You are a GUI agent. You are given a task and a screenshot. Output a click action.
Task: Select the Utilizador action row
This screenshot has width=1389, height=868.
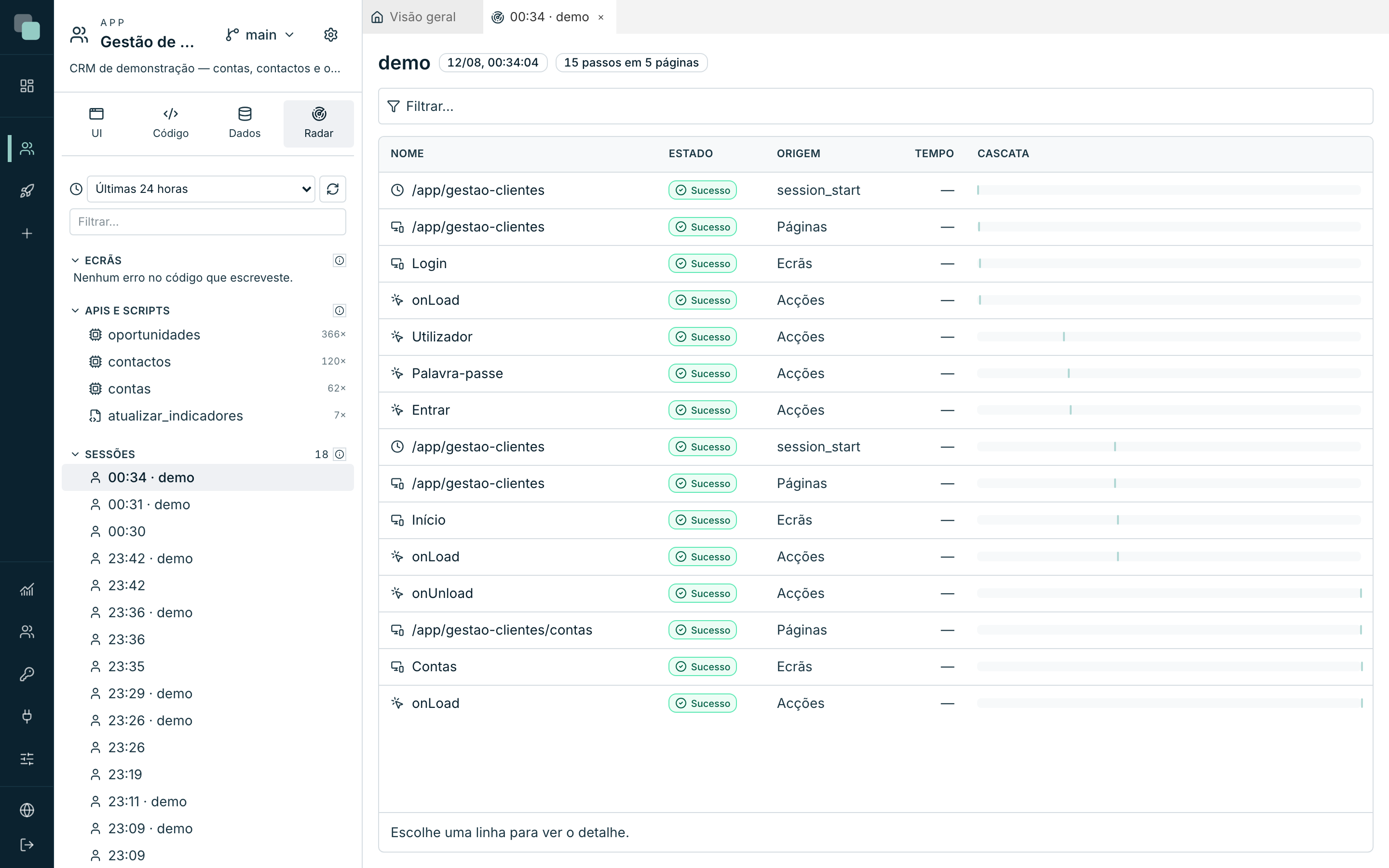tap(875, 337)
